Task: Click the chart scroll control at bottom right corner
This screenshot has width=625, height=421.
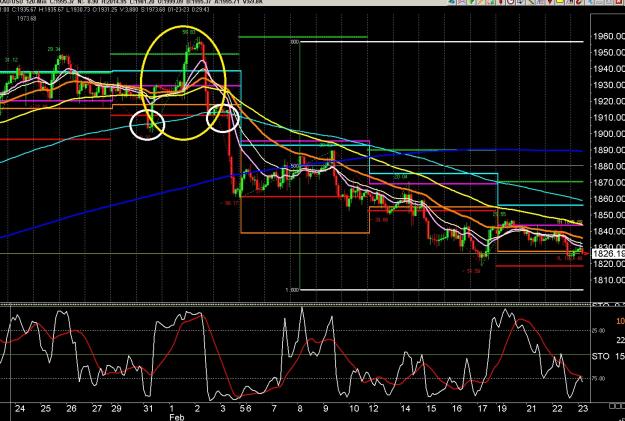Action: click(617, 406)
